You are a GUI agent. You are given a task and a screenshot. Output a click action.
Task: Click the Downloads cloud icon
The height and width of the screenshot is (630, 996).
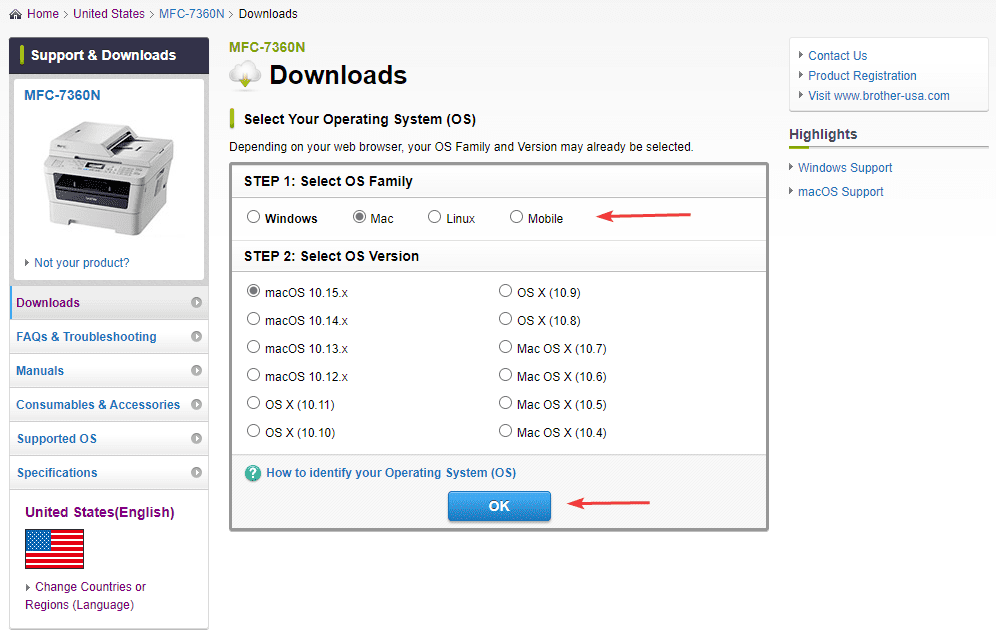pyautogui.click(x=245, y=76)
